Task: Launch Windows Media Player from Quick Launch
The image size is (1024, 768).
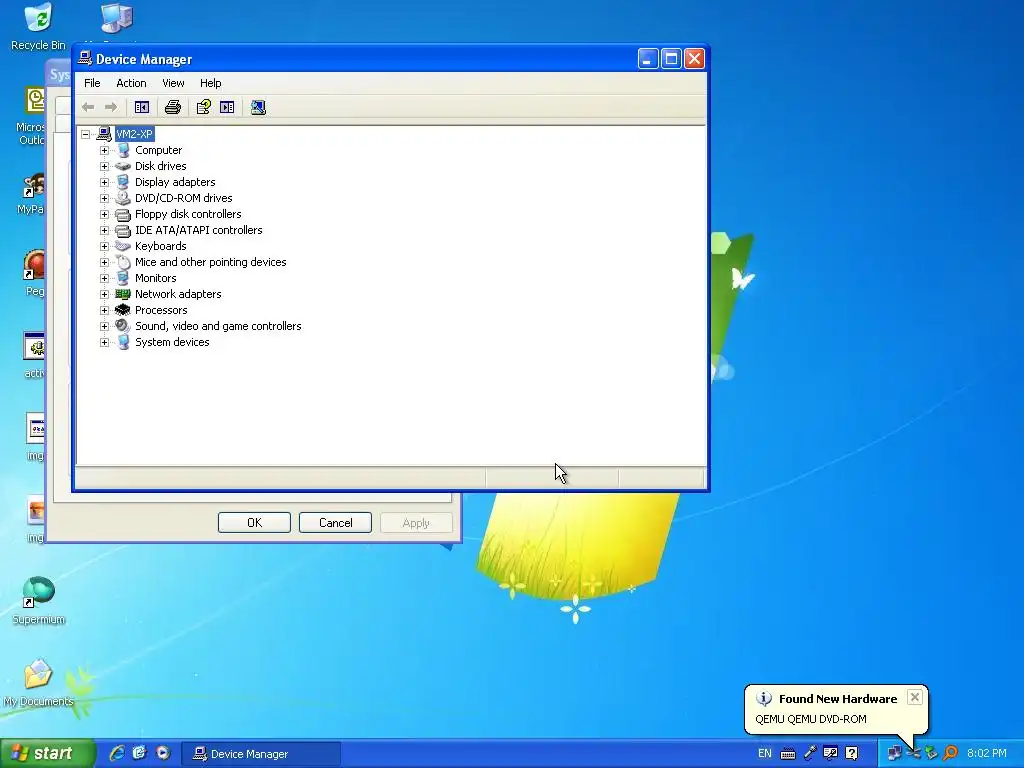Action: coord(163,753)
